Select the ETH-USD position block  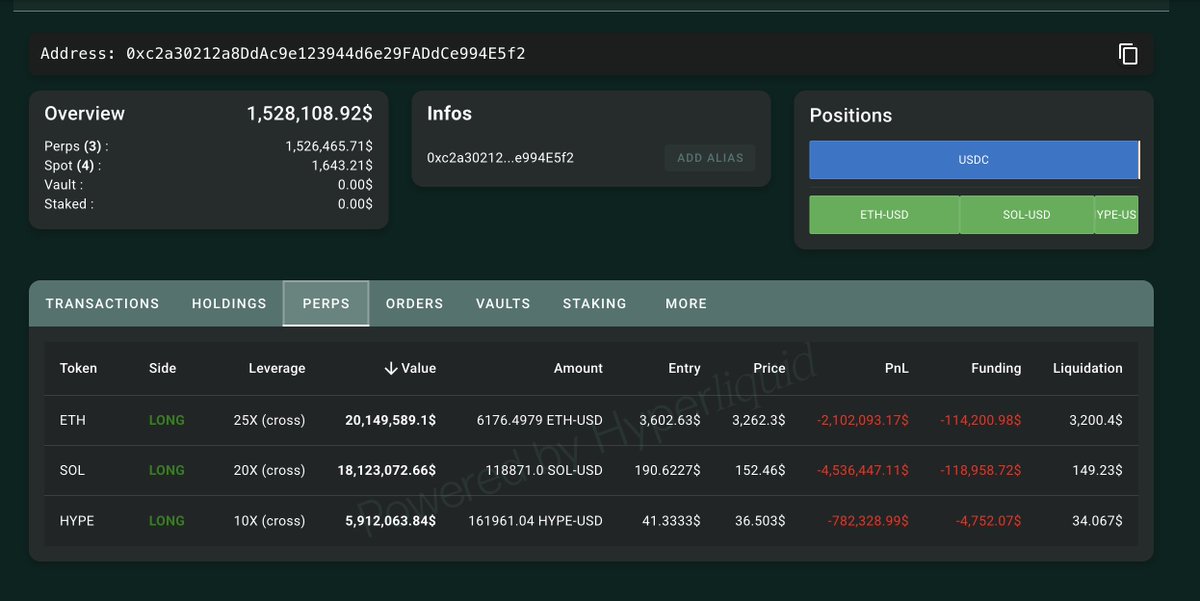click(884, 214)
